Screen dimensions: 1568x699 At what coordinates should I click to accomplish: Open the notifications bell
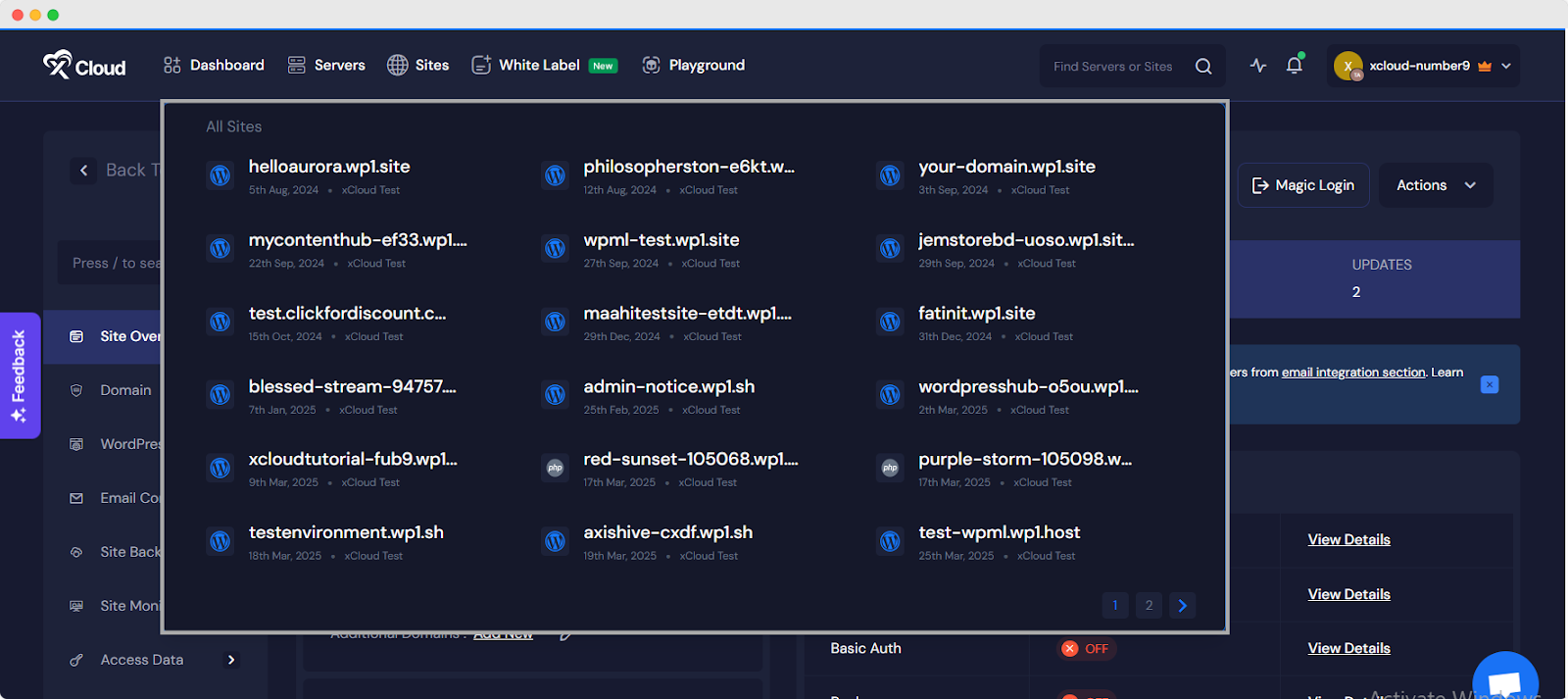pos(1295,66)
